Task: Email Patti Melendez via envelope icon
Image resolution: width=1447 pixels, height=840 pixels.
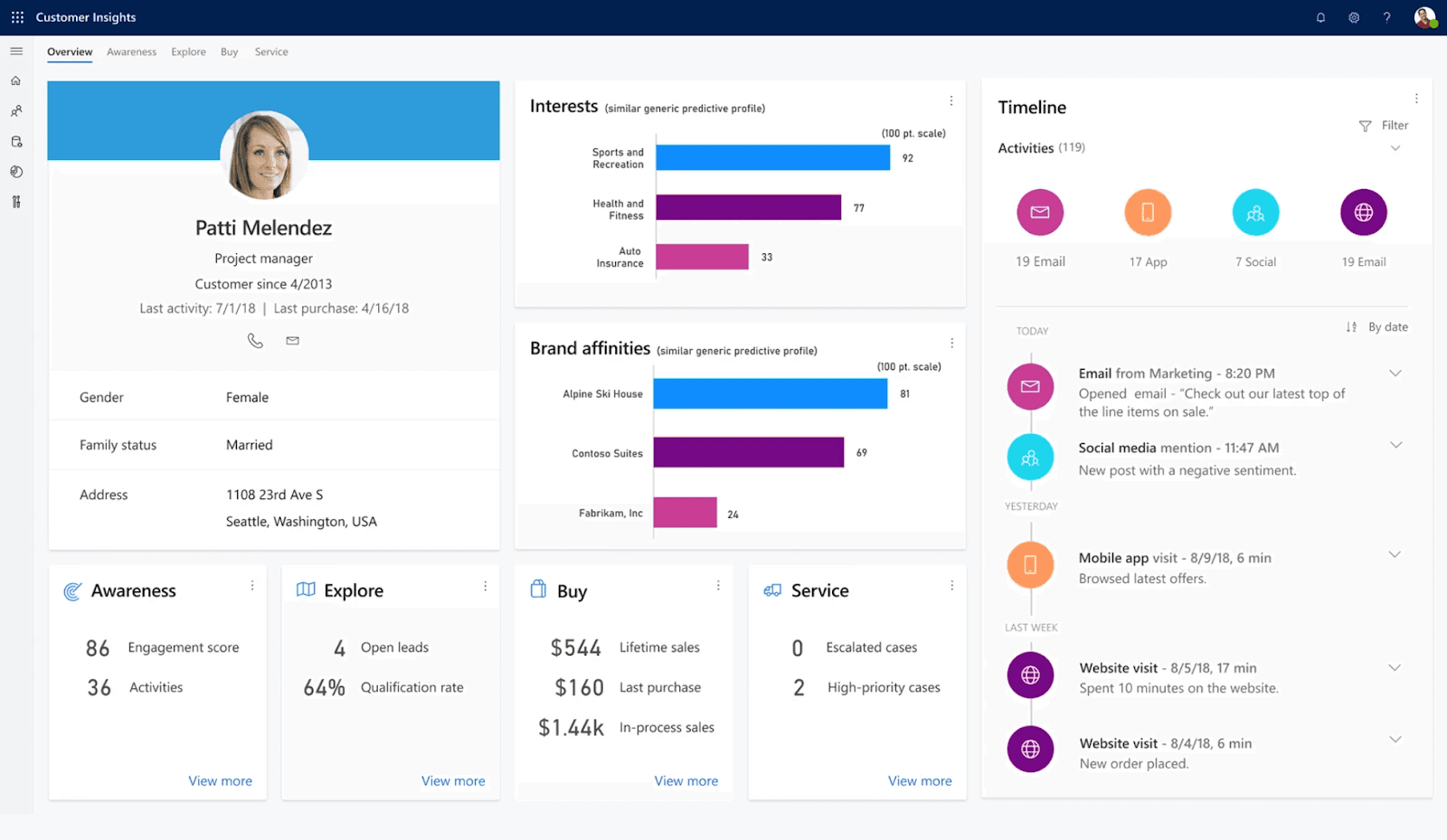Action: pyautogui.click(x=292, y=341)
